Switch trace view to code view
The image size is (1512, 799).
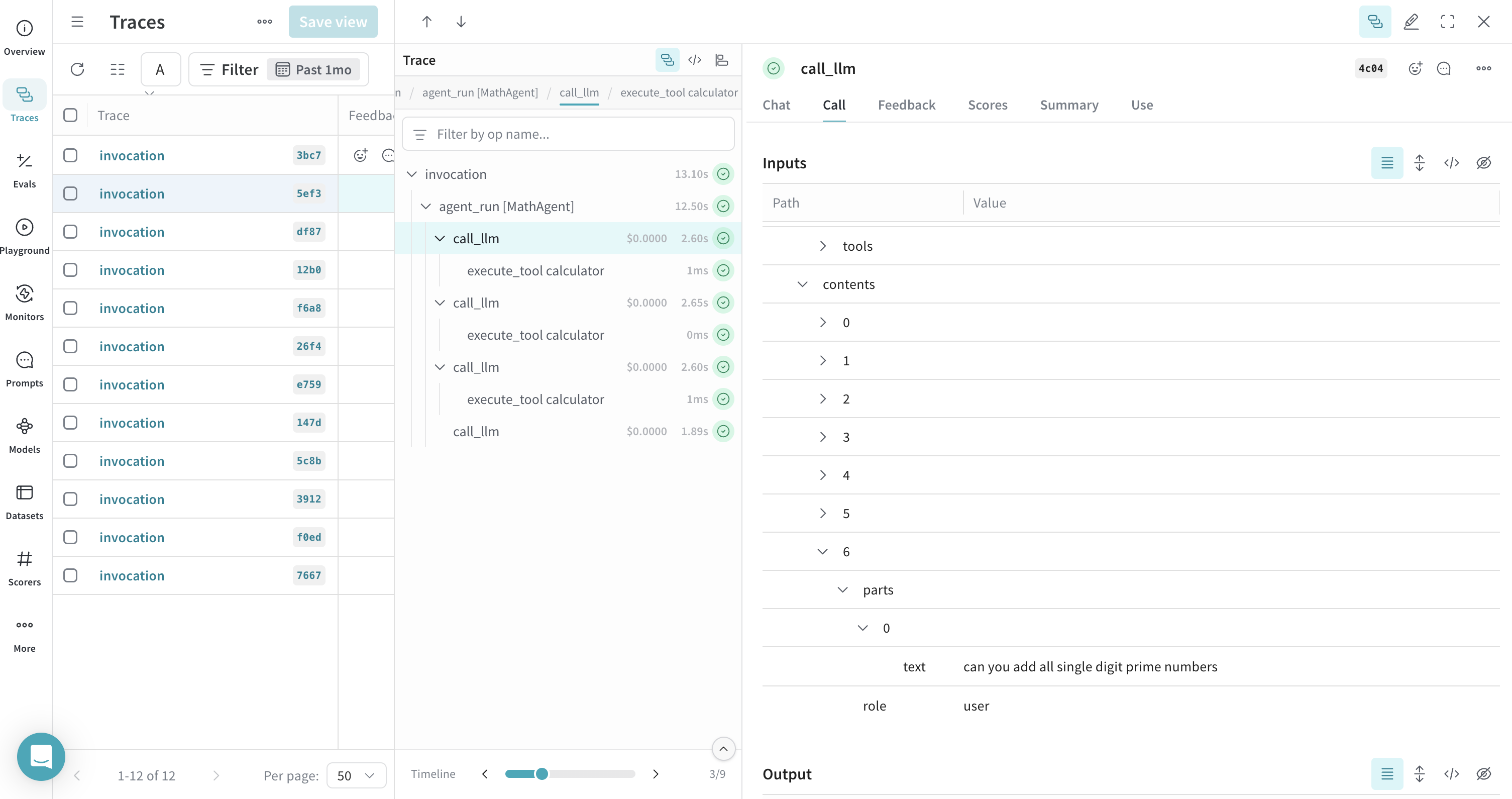[694, 60]
